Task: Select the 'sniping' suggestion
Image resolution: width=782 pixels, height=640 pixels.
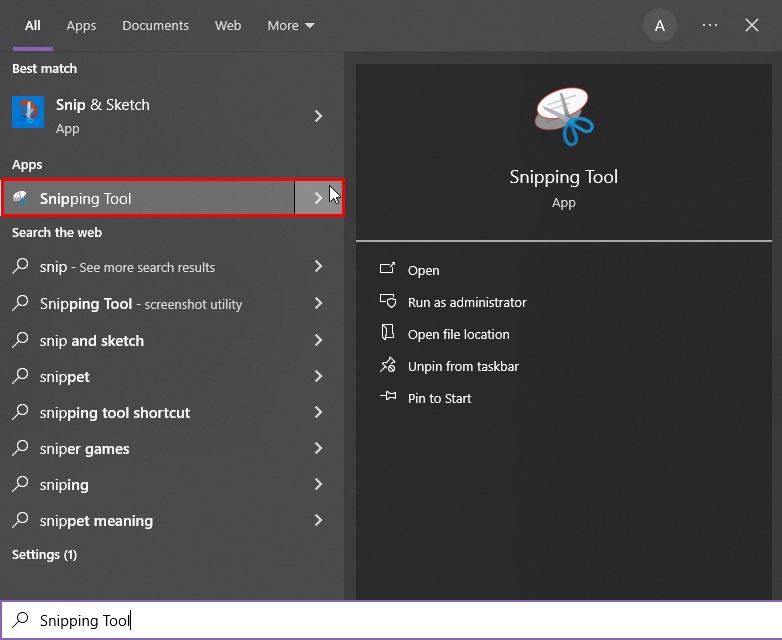Action: click(64, 485)
